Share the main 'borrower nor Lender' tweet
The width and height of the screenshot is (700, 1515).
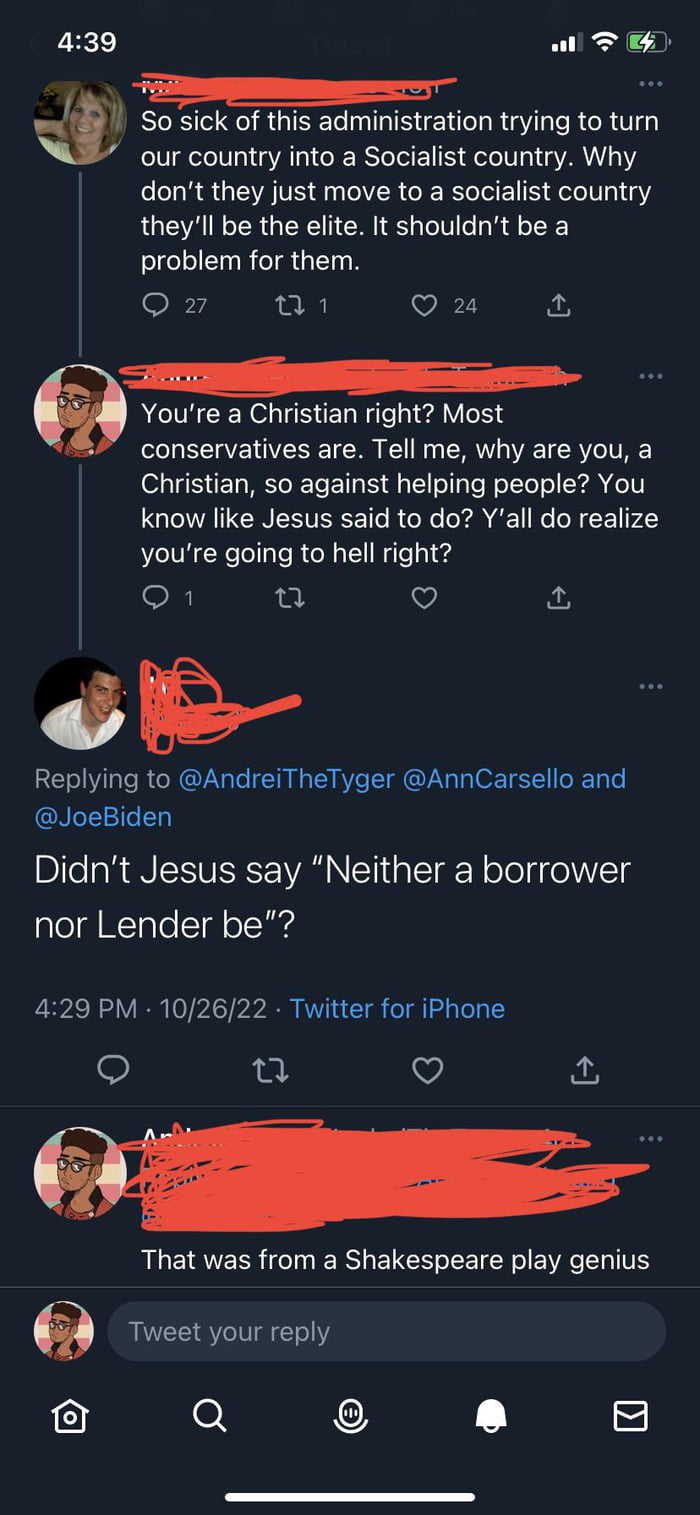[x=584, y=1071]
